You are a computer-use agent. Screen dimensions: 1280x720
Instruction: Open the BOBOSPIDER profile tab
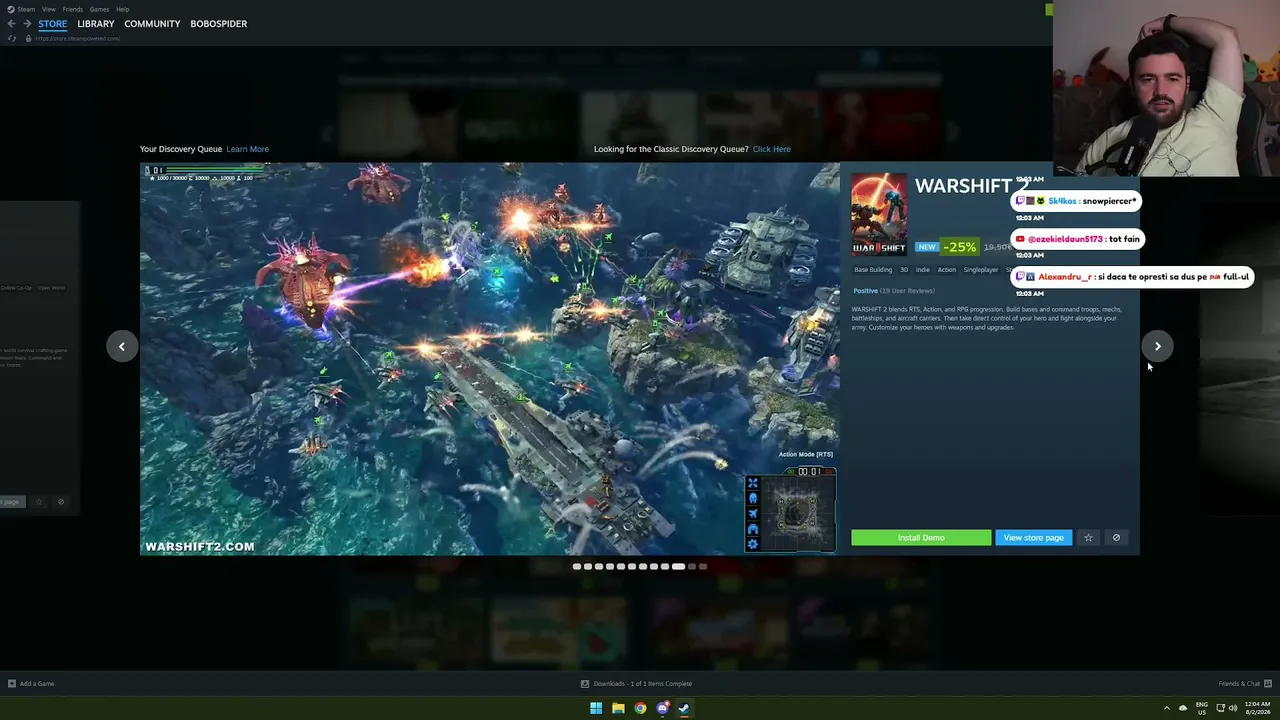click(218, 24)
